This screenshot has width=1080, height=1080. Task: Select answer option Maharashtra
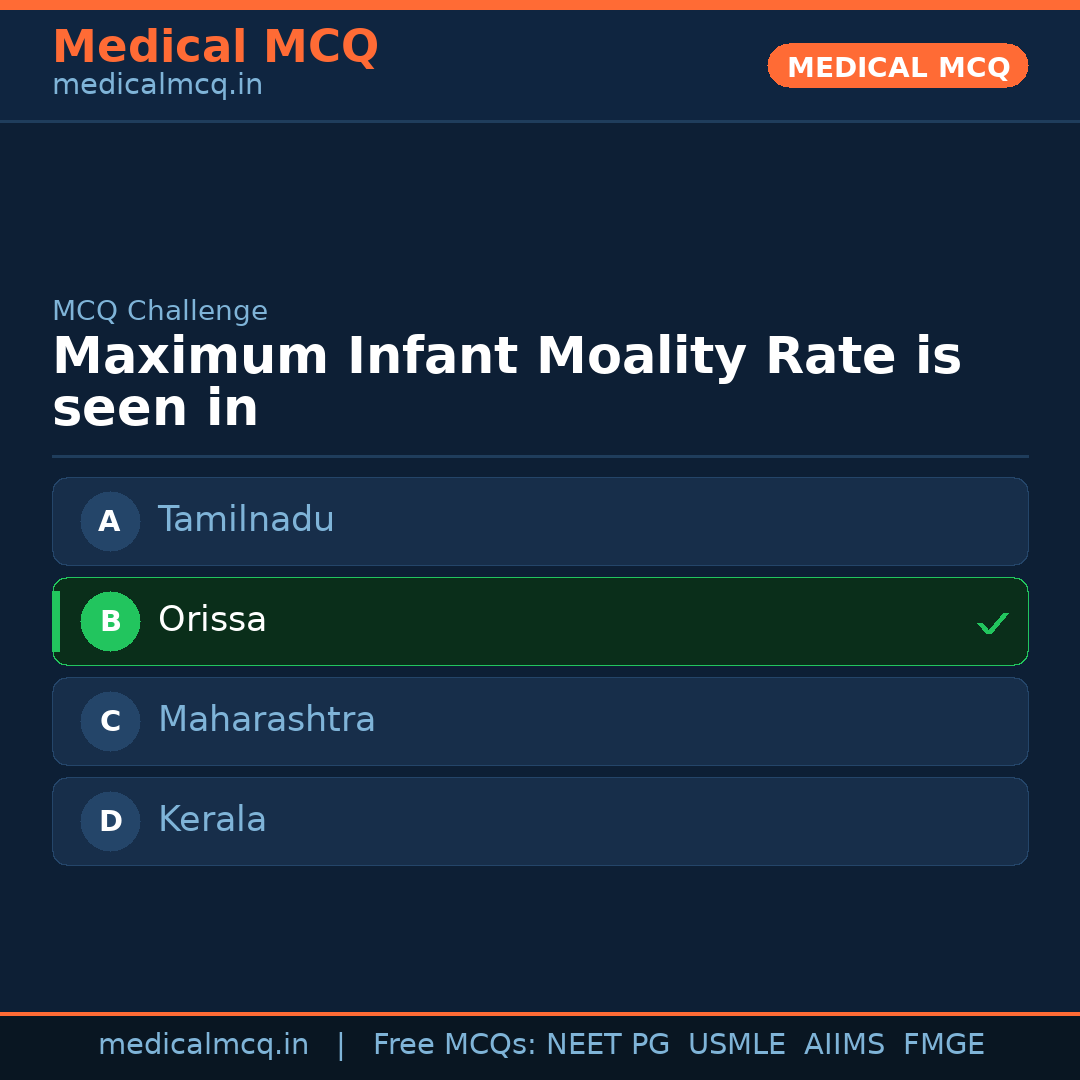[x=540, y=721]
